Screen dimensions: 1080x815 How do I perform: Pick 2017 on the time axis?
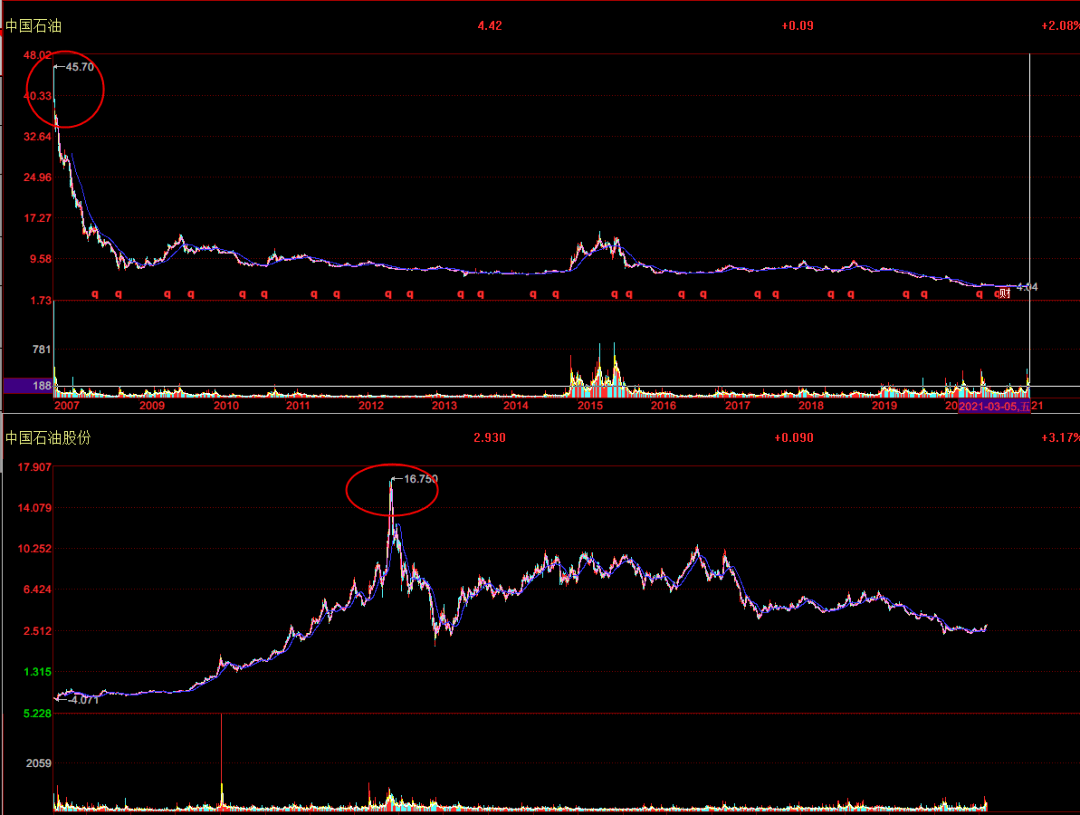click(x=738, y=405)
